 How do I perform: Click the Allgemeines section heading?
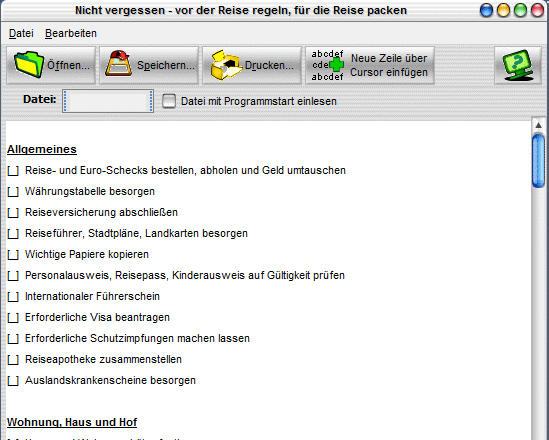pos(42,149)
